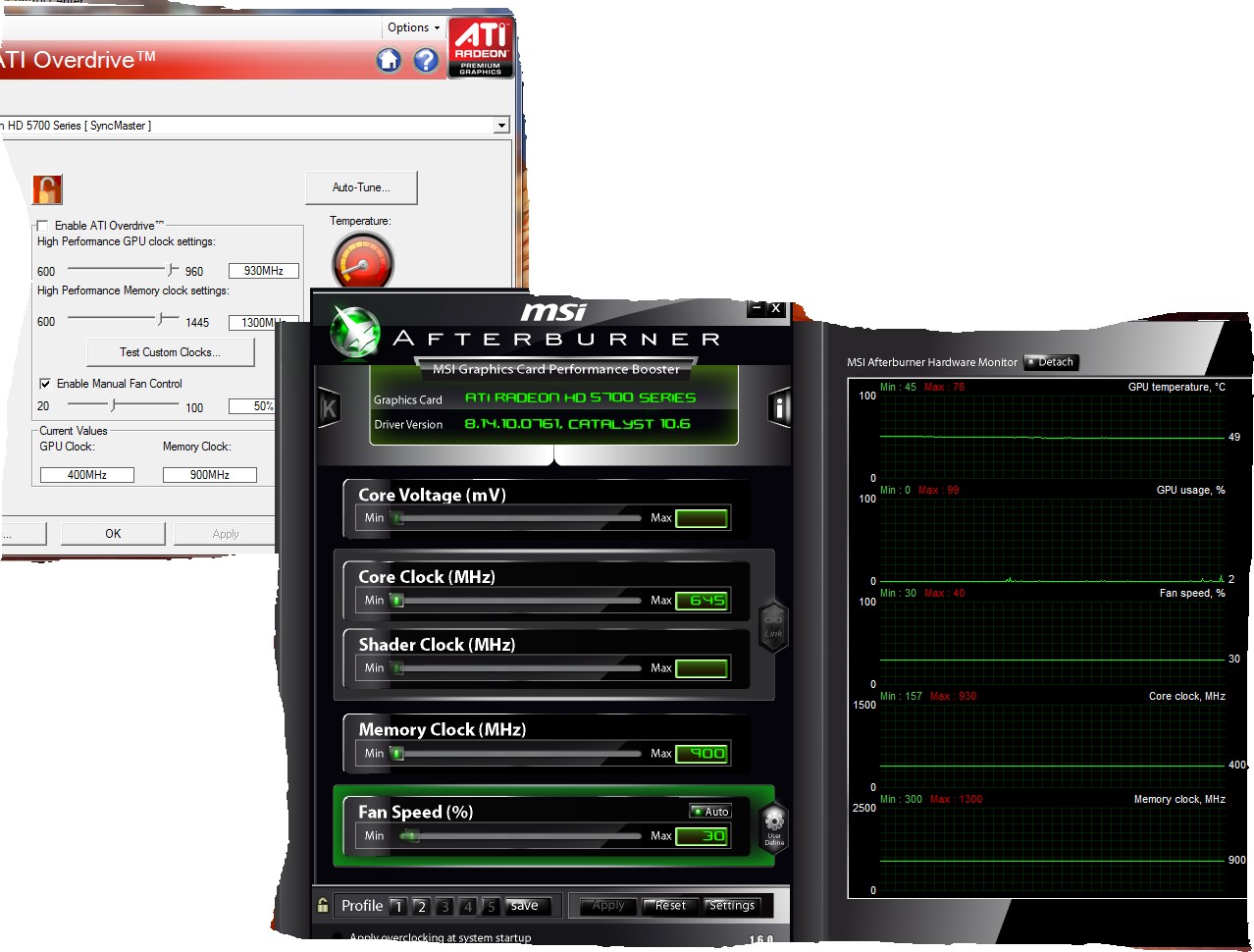The height and width of the screenshot is (952, 1254).
Task: Click Auto-Tune button in ATI Overdrive
Action: click(x=361, y=187)
